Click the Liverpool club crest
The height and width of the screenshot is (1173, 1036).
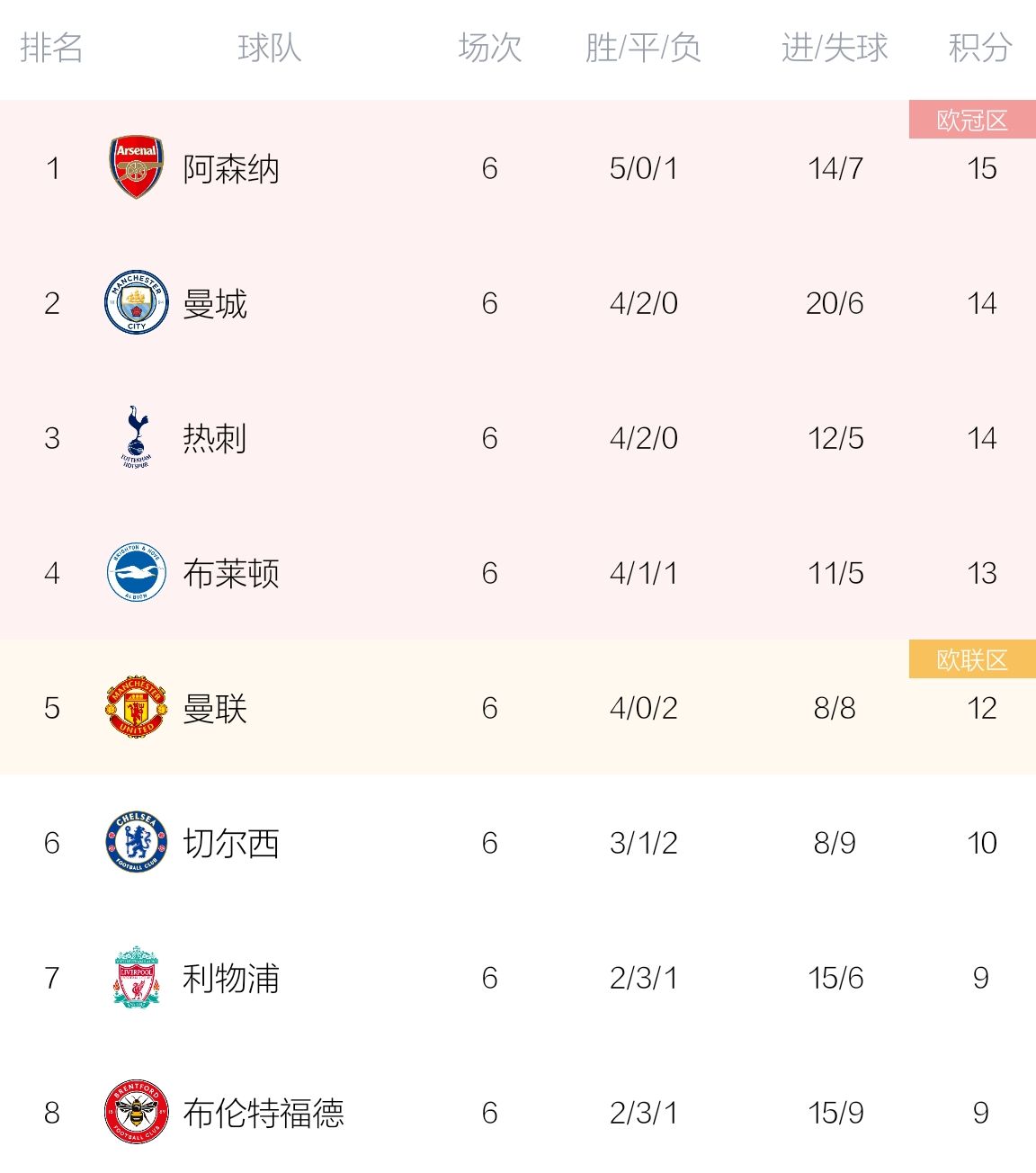tap(137, 977)
